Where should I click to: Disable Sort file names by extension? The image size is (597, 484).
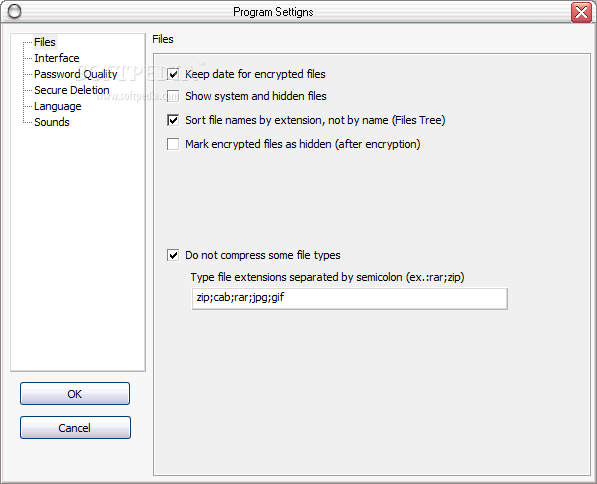173,120
